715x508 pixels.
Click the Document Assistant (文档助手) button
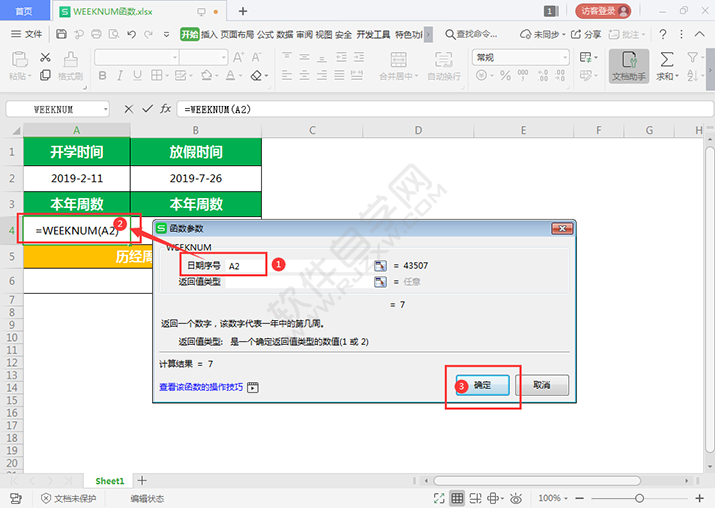click(629, 66)
